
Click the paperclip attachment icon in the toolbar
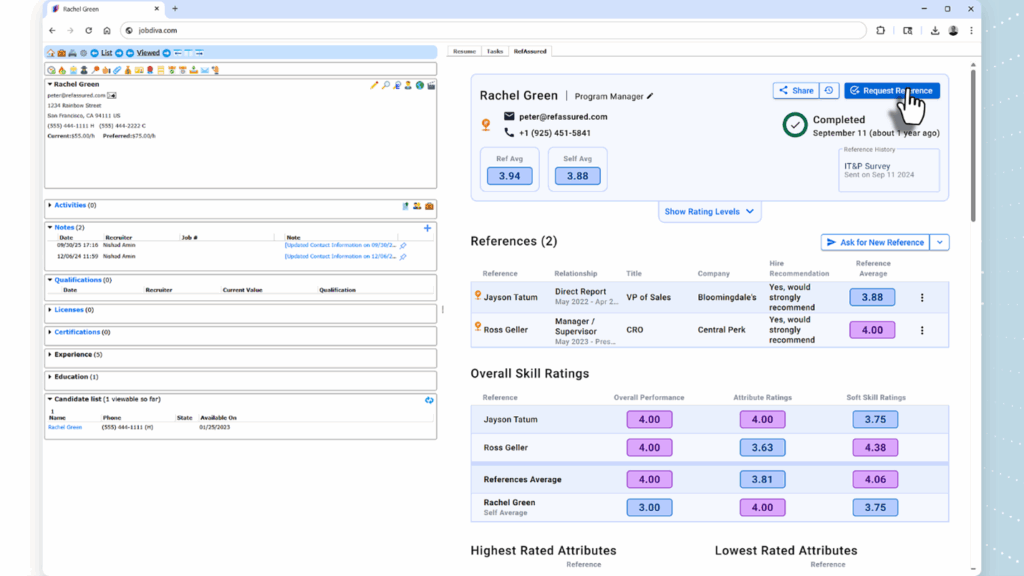pos(117,71)
